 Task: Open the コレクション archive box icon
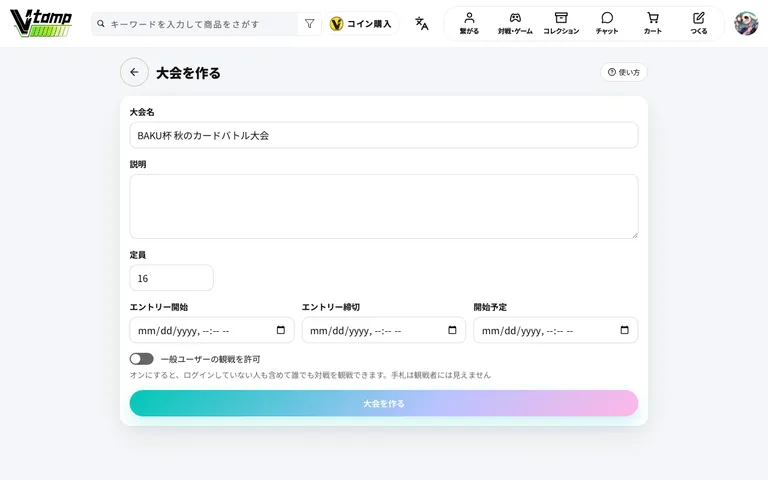pyautogui.click(x=561, y=18)
